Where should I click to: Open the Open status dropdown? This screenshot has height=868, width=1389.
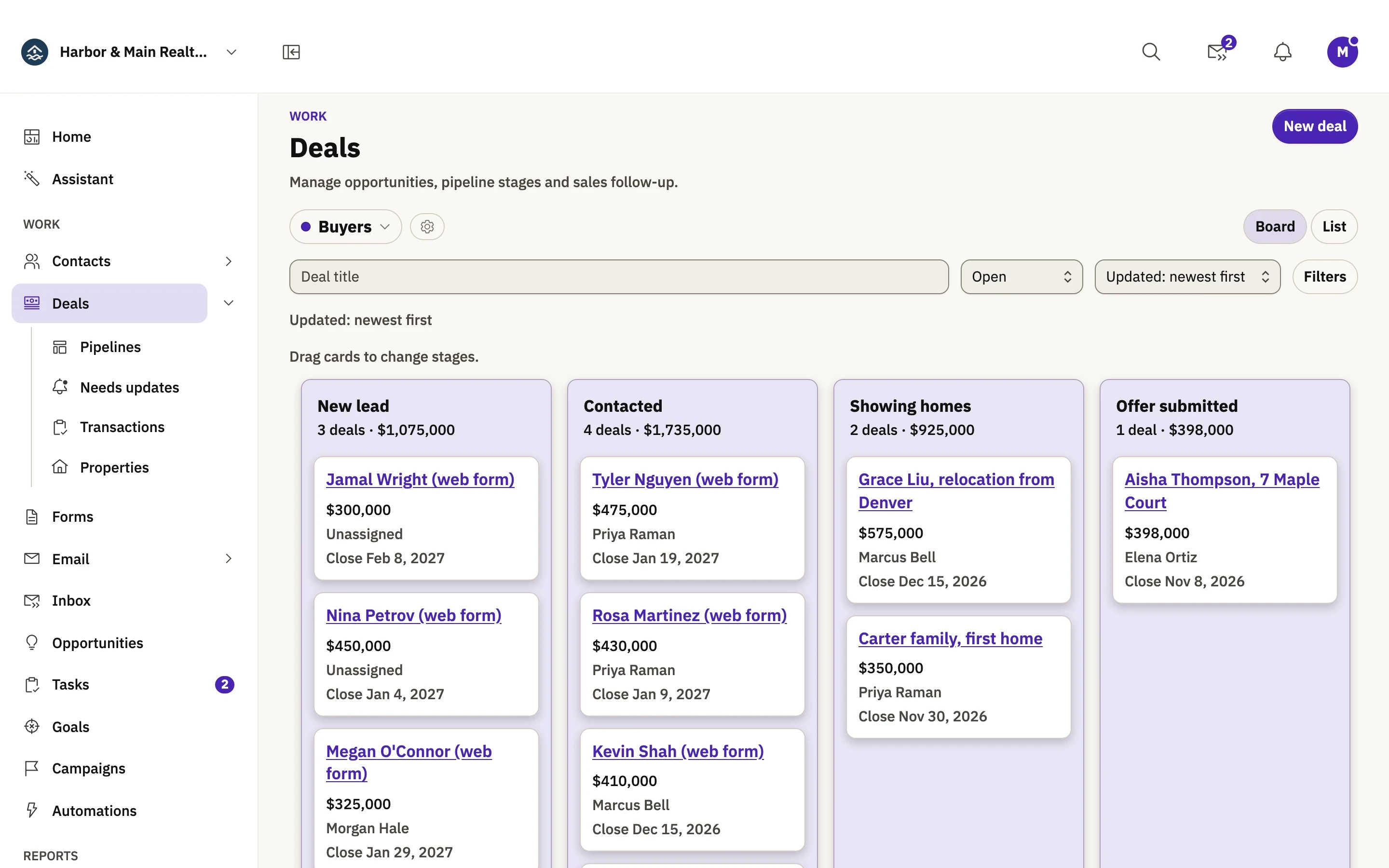(1021, 277)
